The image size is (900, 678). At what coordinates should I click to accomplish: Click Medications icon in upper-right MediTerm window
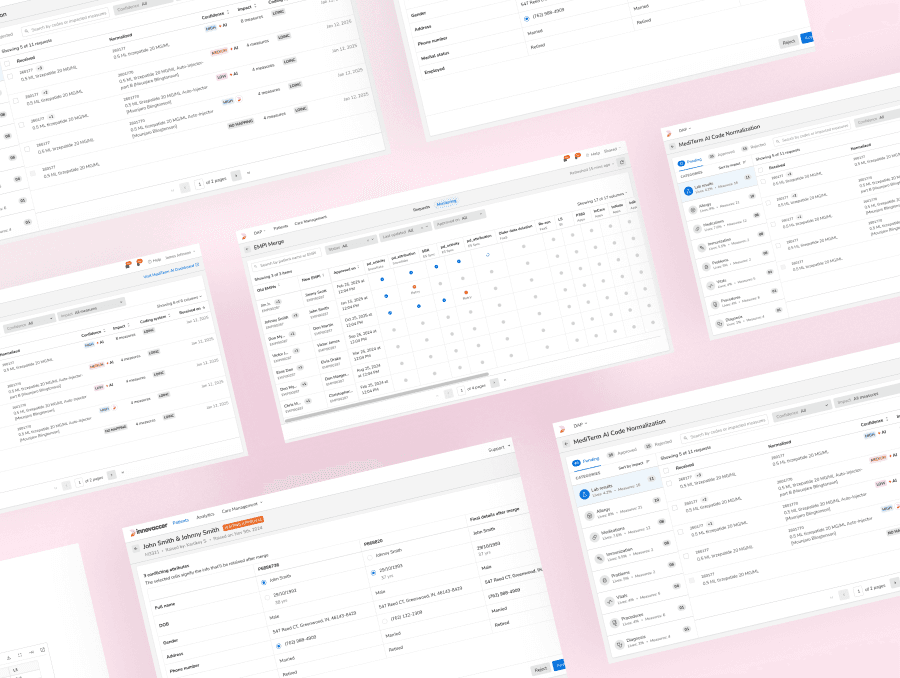[x=697, y=228]
